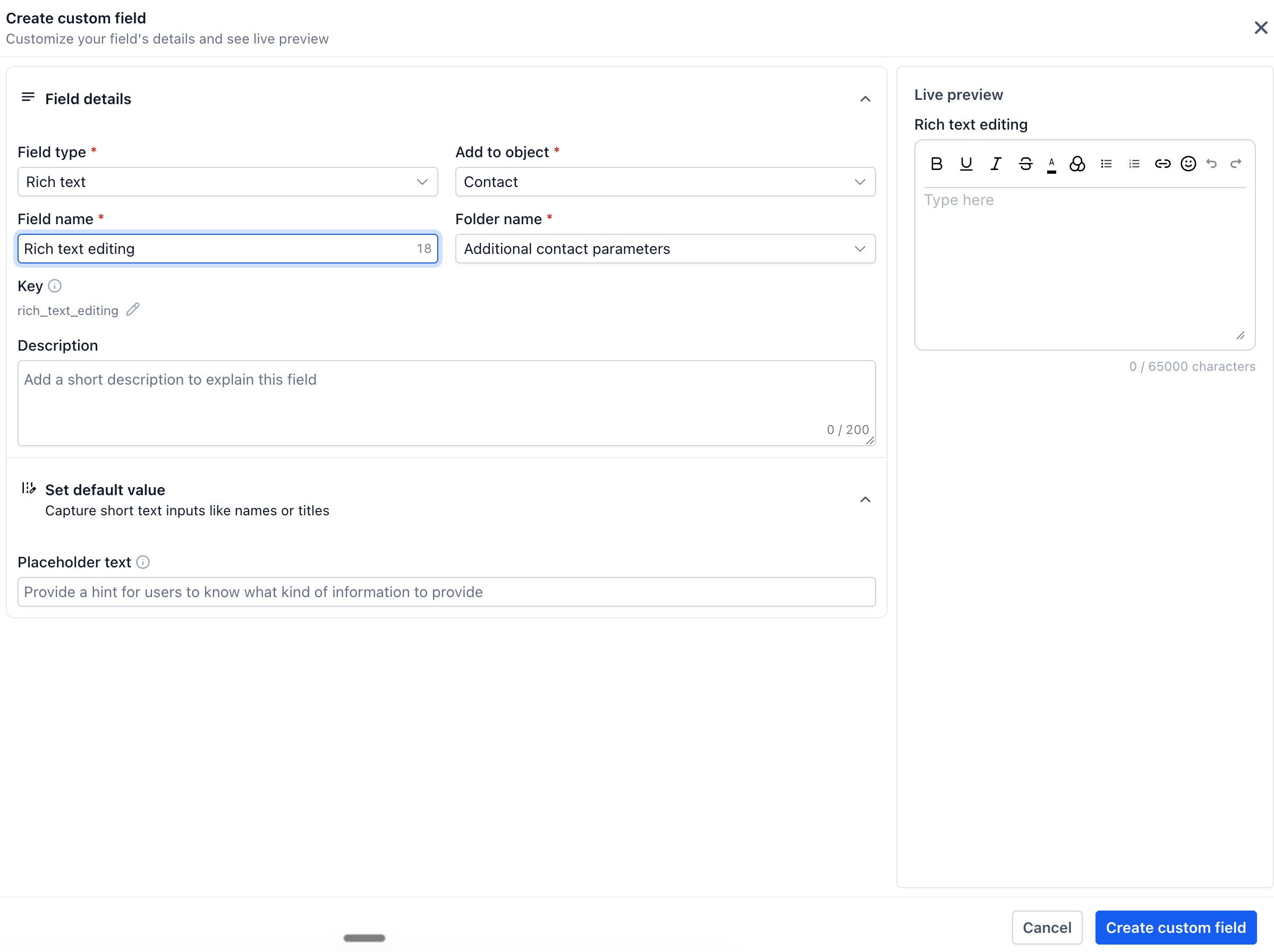This screenshot has width=1274, height=952.
Task: Click Create custom field button
Action: click(x=1176, y=927)
